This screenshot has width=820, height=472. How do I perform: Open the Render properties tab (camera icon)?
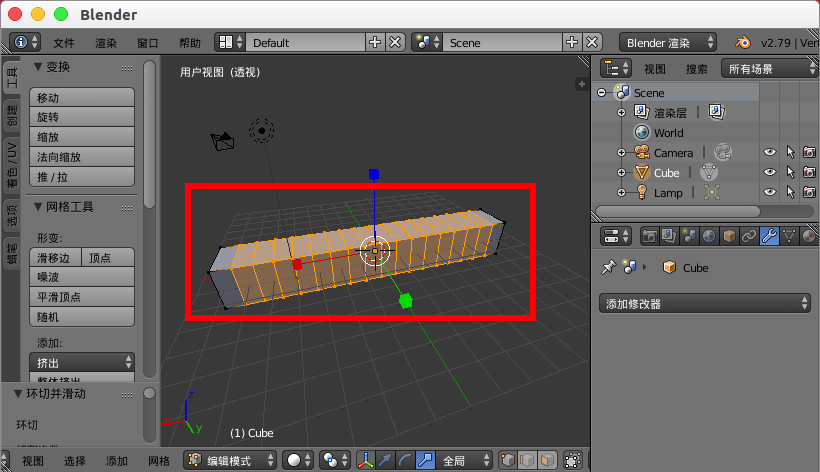649,236
